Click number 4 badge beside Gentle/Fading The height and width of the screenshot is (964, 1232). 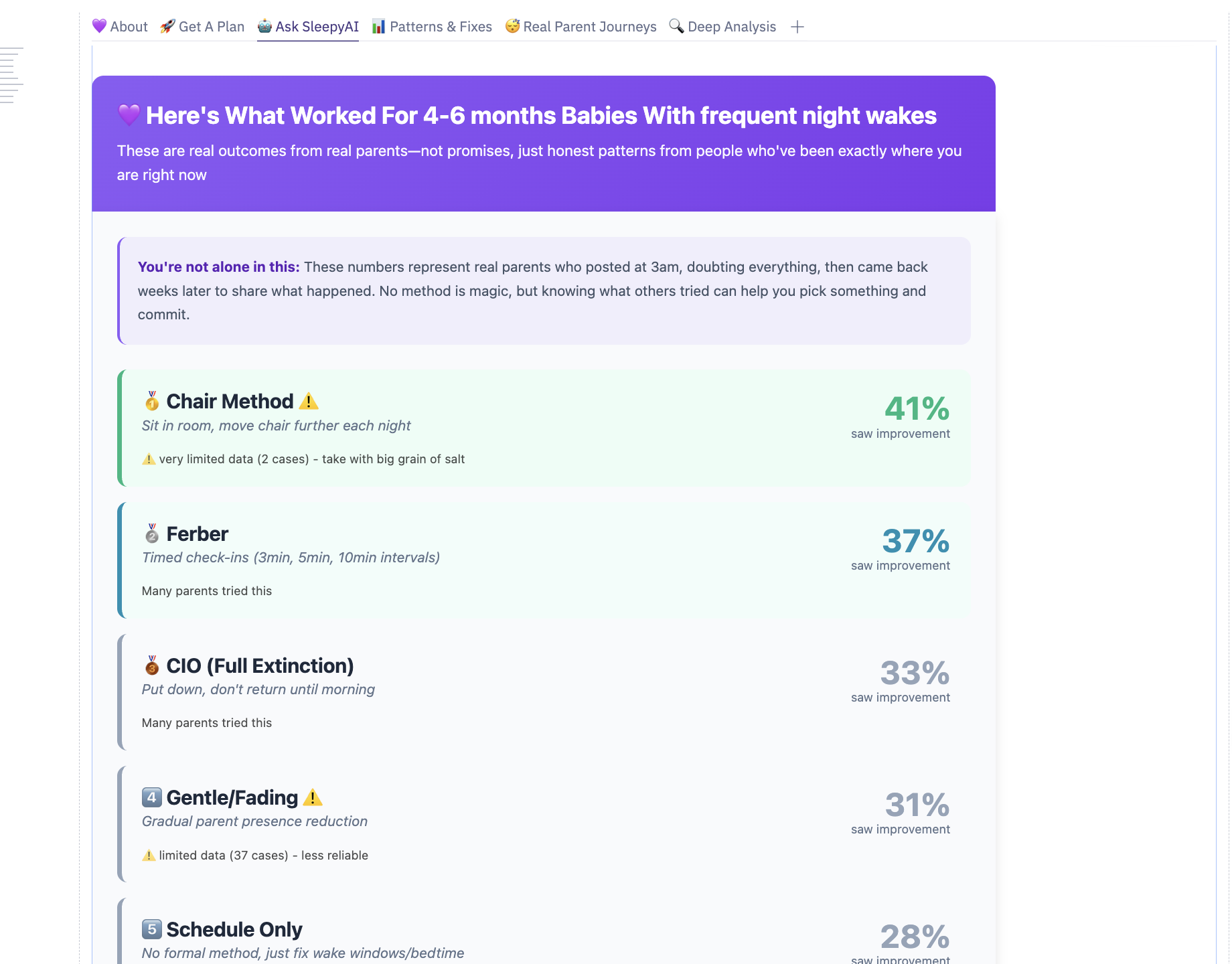(152, 797)
